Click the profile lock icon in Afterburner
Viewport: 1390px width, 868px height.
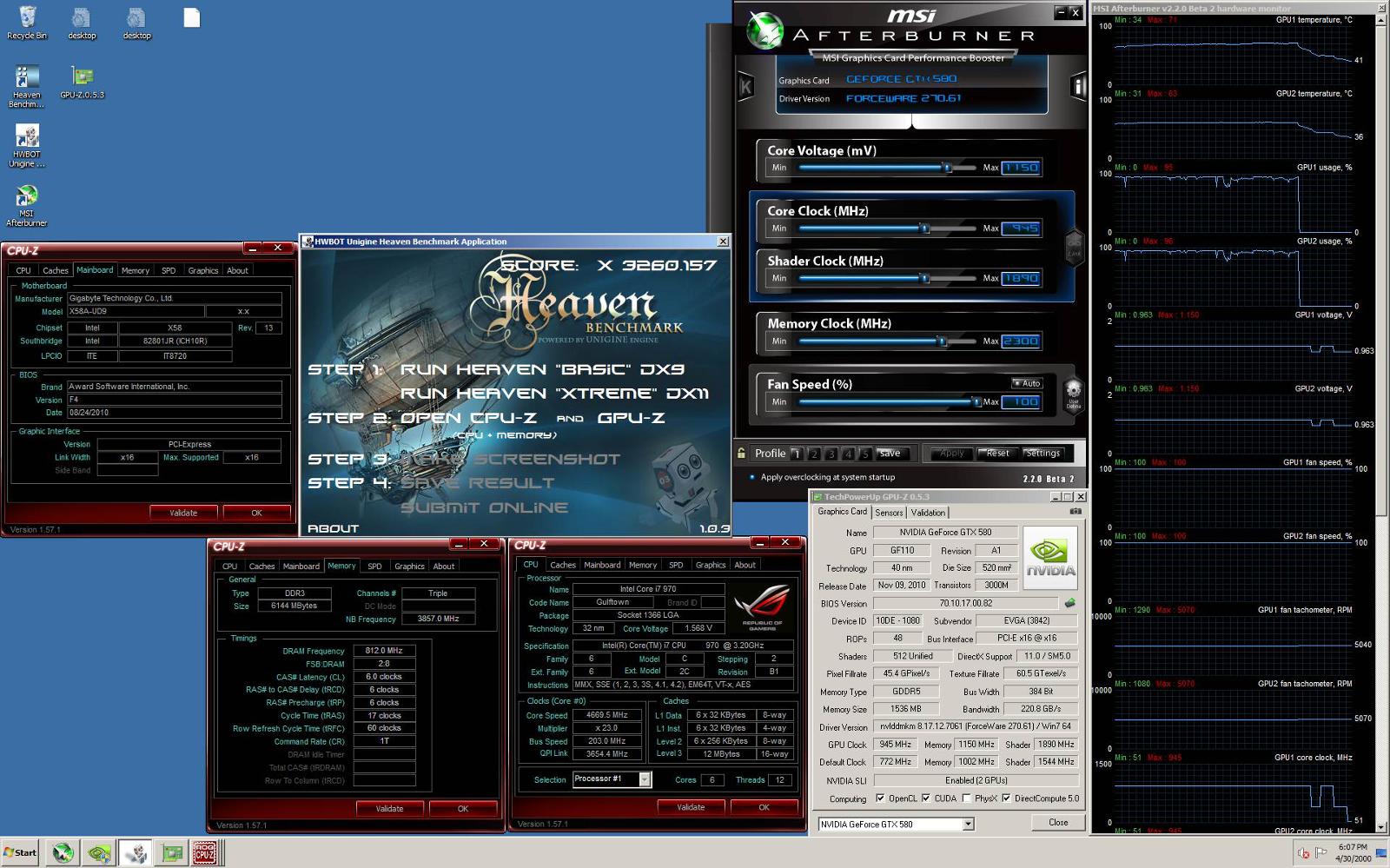(741, 453)
